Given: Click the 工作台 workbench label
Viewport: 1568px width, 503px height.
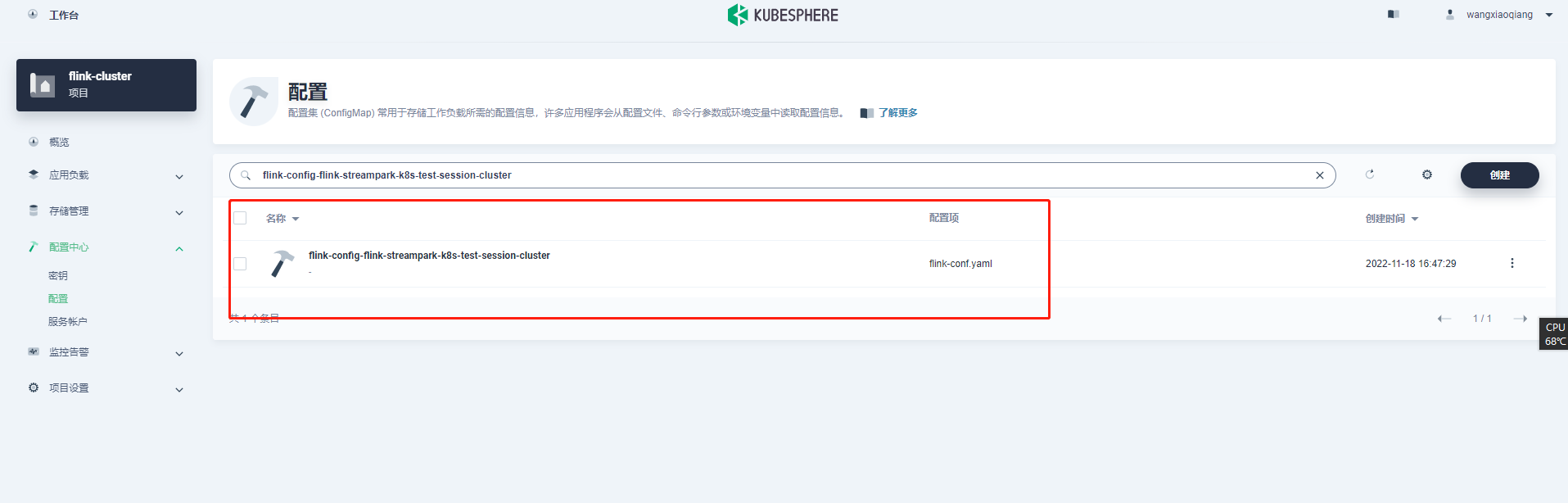Looking at the screenshot, I should click(x=64, y=15).
